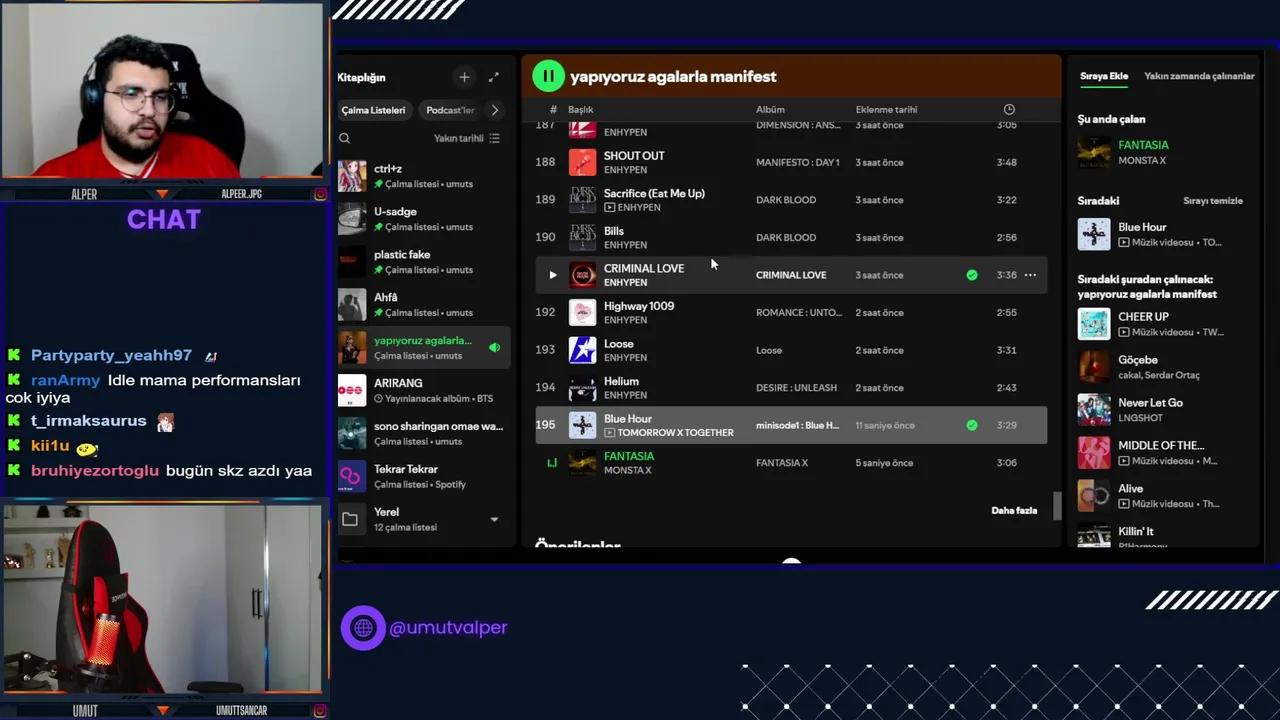
Task: Switch to 'Yakın zamanda çalınanlar' tab
Action: pyautogui.click(x=1199, y=76)
